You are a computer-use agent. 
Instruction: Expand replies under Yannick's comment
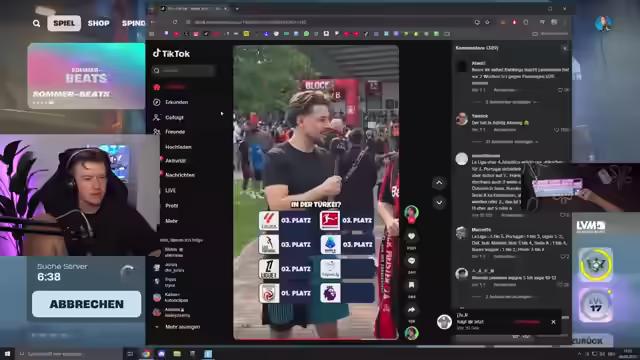tap(510, 142)
